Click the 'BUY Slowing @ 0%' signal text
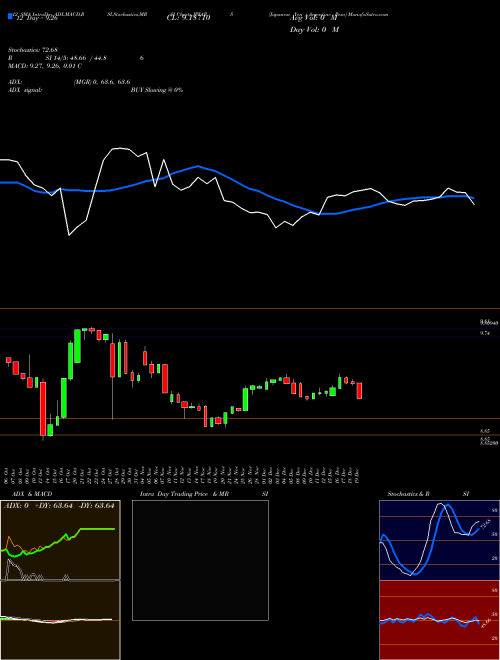The height and width of the screenshot is (660, 500). point(157,90)
